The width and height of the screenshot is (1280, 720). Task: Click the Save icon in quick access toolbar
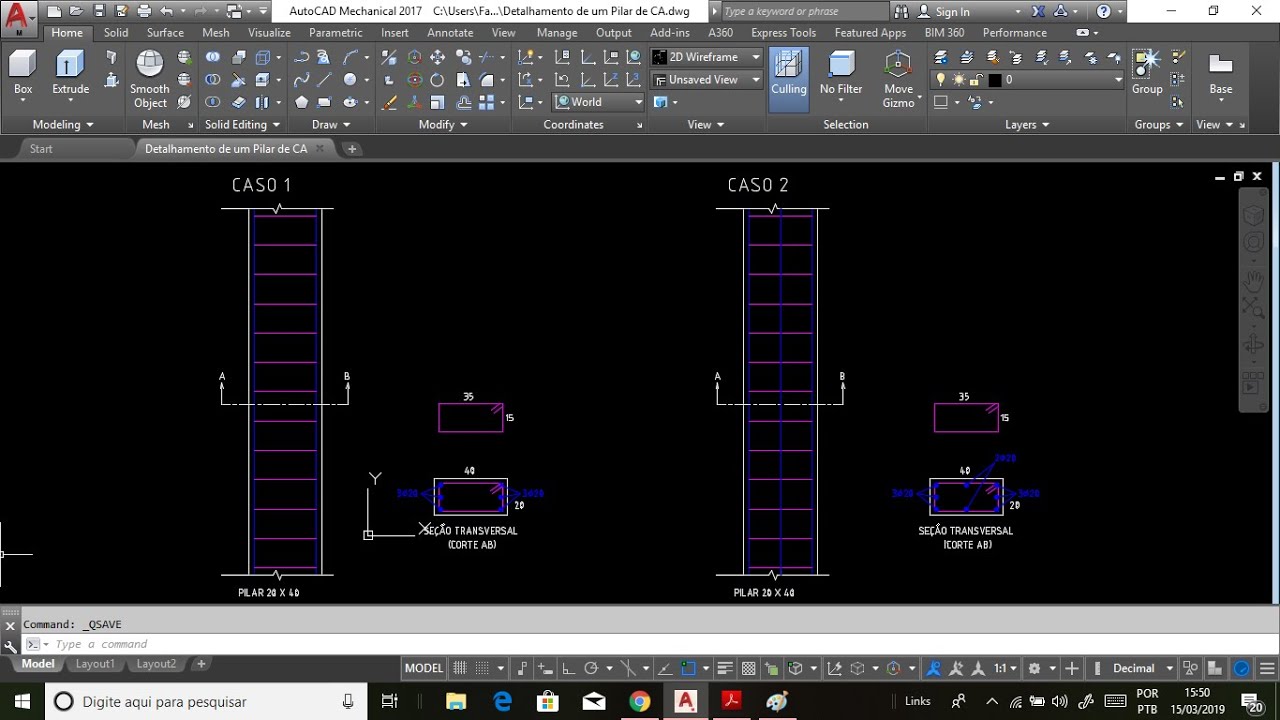click(x=98, y=12)
